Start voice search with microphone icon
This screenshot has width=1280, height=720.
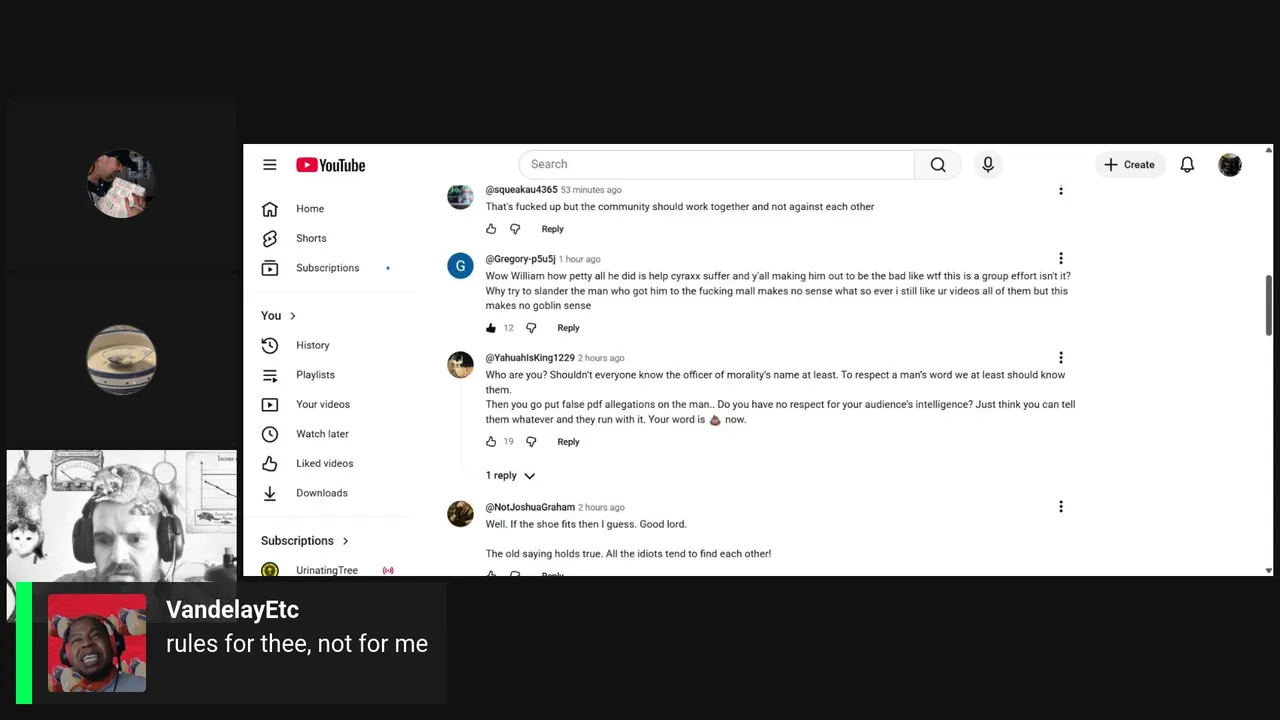988,165
